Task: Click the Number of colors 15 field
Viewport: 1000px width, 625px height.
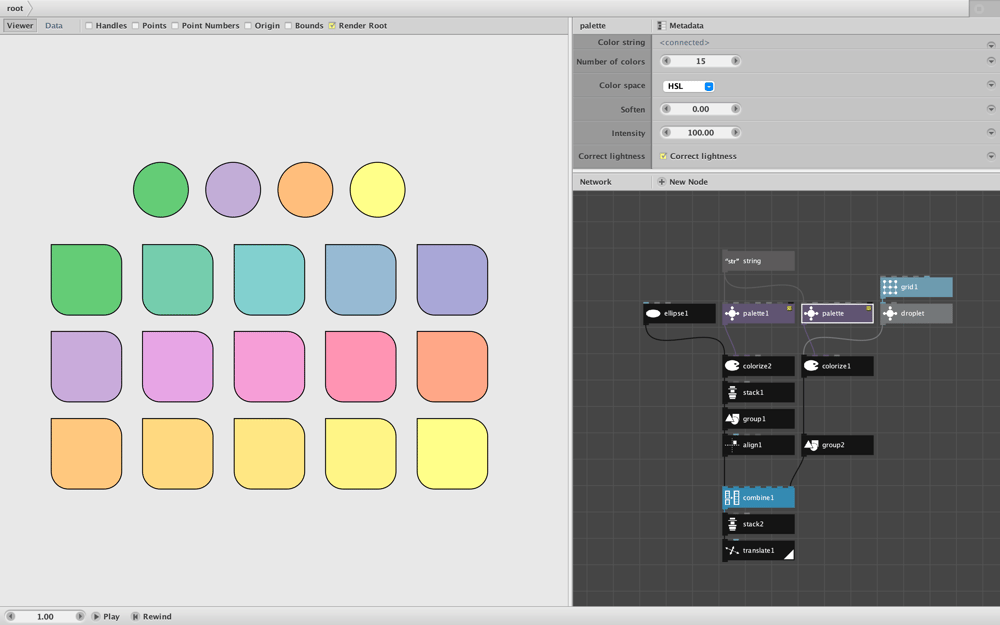Action: coord(701,61)
